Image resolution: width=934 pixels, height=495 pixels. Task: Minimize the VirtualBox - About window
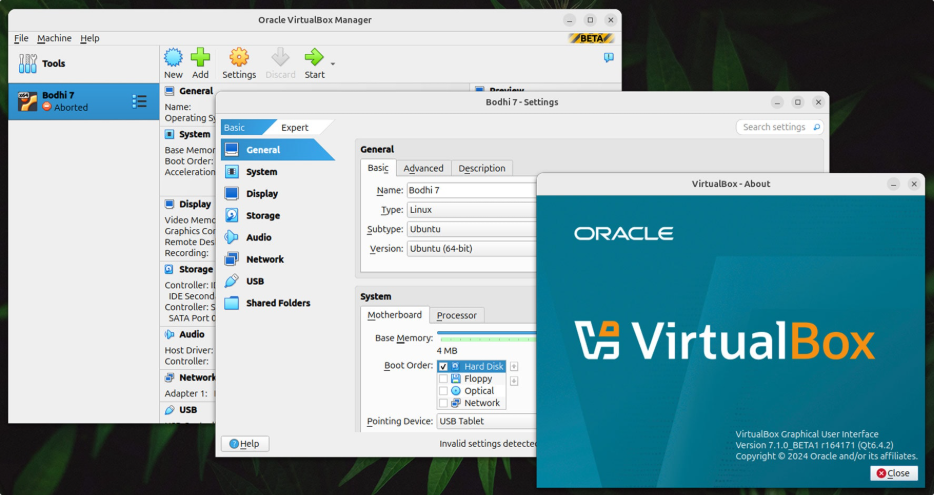click(893, 184)
